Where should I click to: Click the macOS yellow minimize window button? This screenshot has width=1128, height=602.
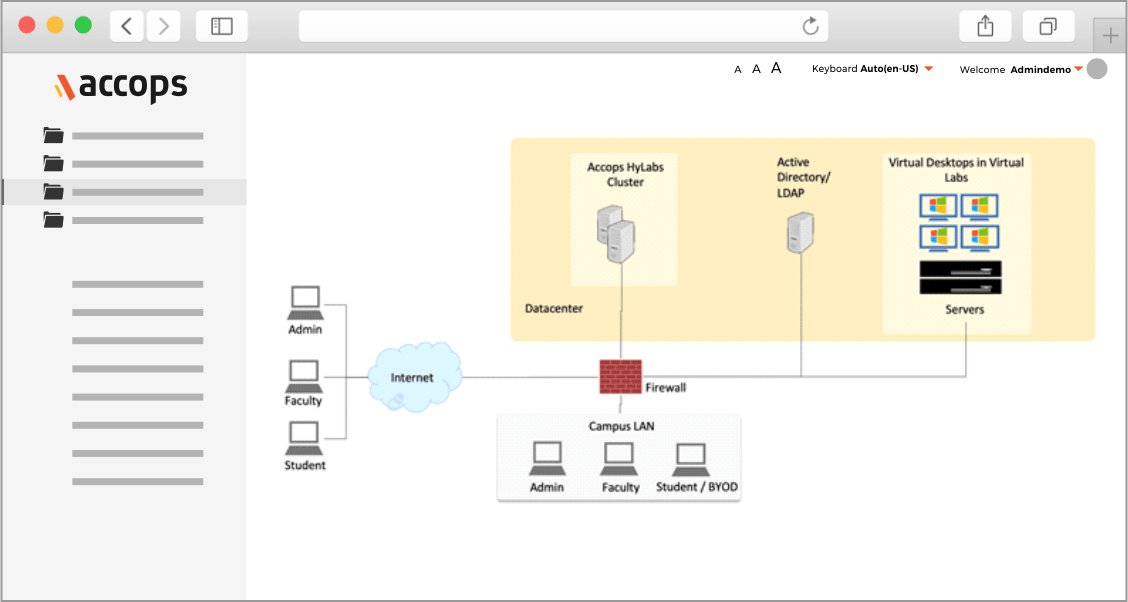coord(55,26)
